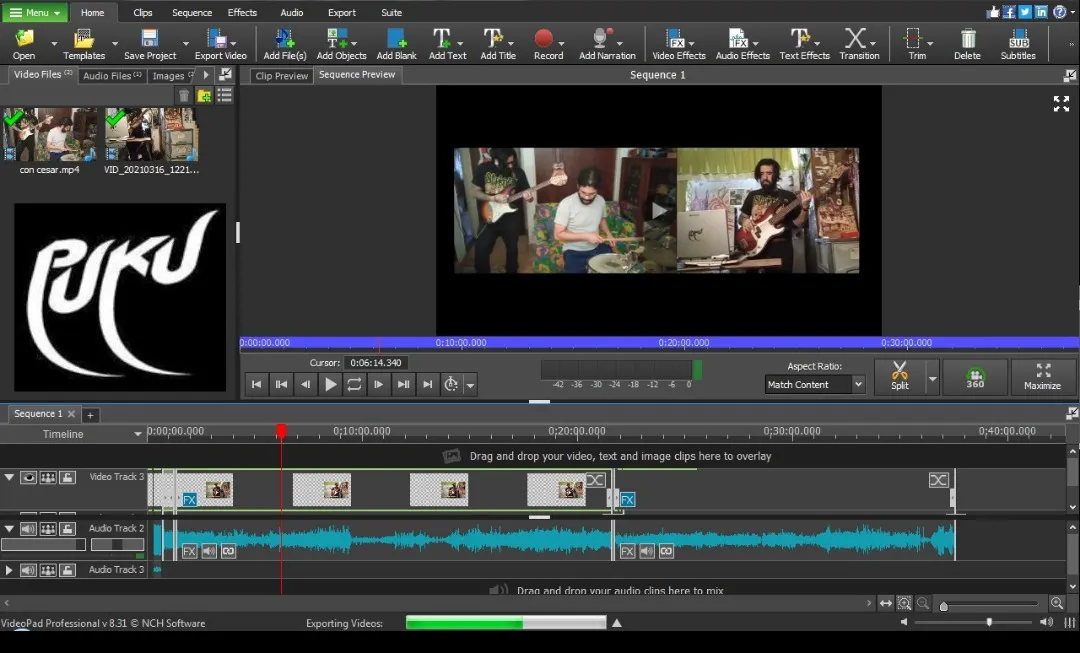Switch media bin to list view

tap(225, 96)
